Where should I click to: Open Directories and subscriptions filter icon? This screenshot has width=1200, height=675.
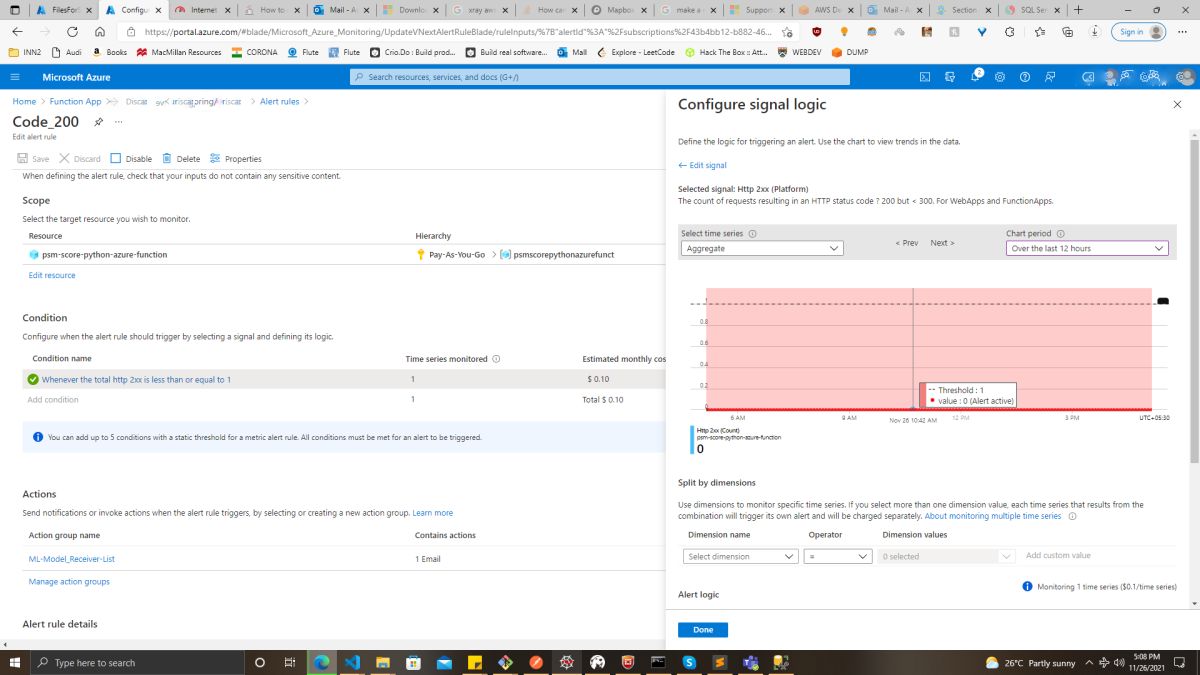pos(950,77)
